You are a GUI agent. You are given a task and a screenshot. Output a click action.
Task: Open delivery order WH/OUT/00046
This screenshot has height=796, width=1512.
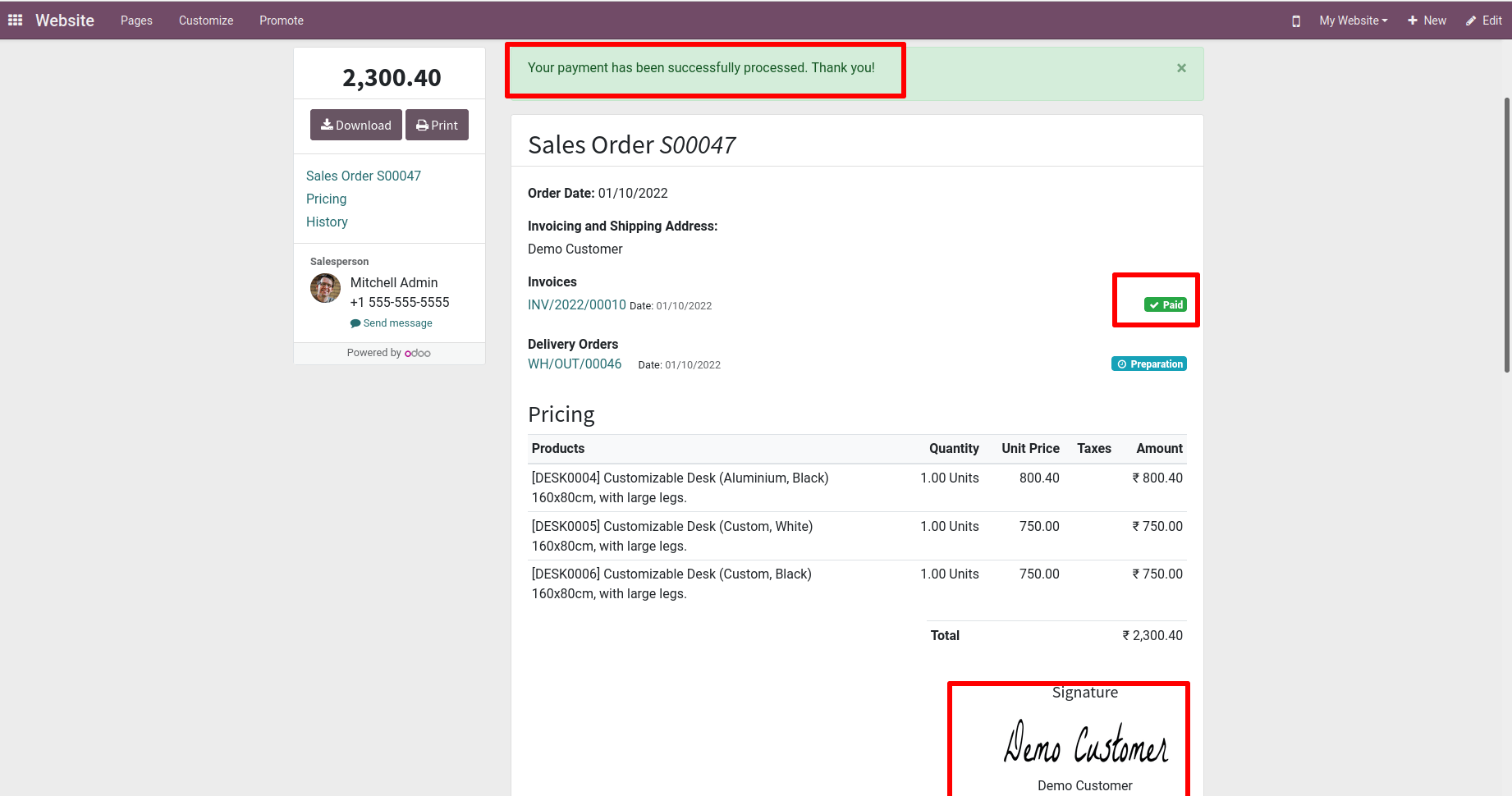pyautogui.click(x=574, y=364)
